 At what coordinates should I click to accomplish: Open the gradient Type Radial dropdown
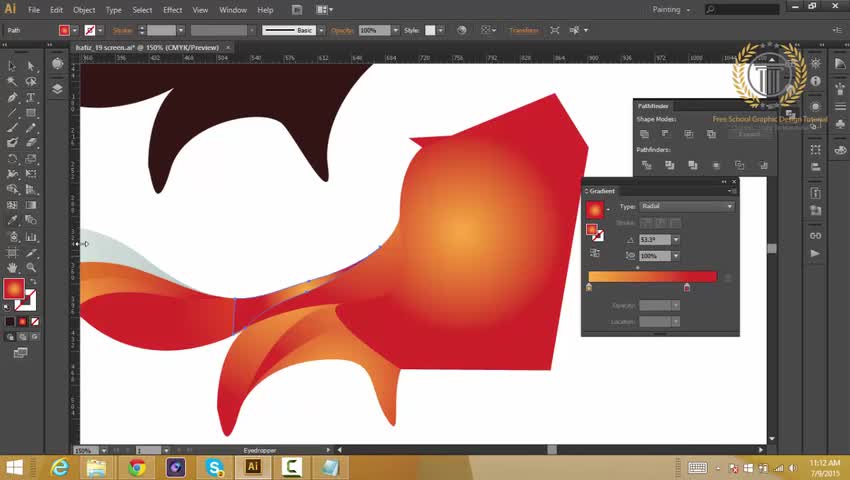687,206
